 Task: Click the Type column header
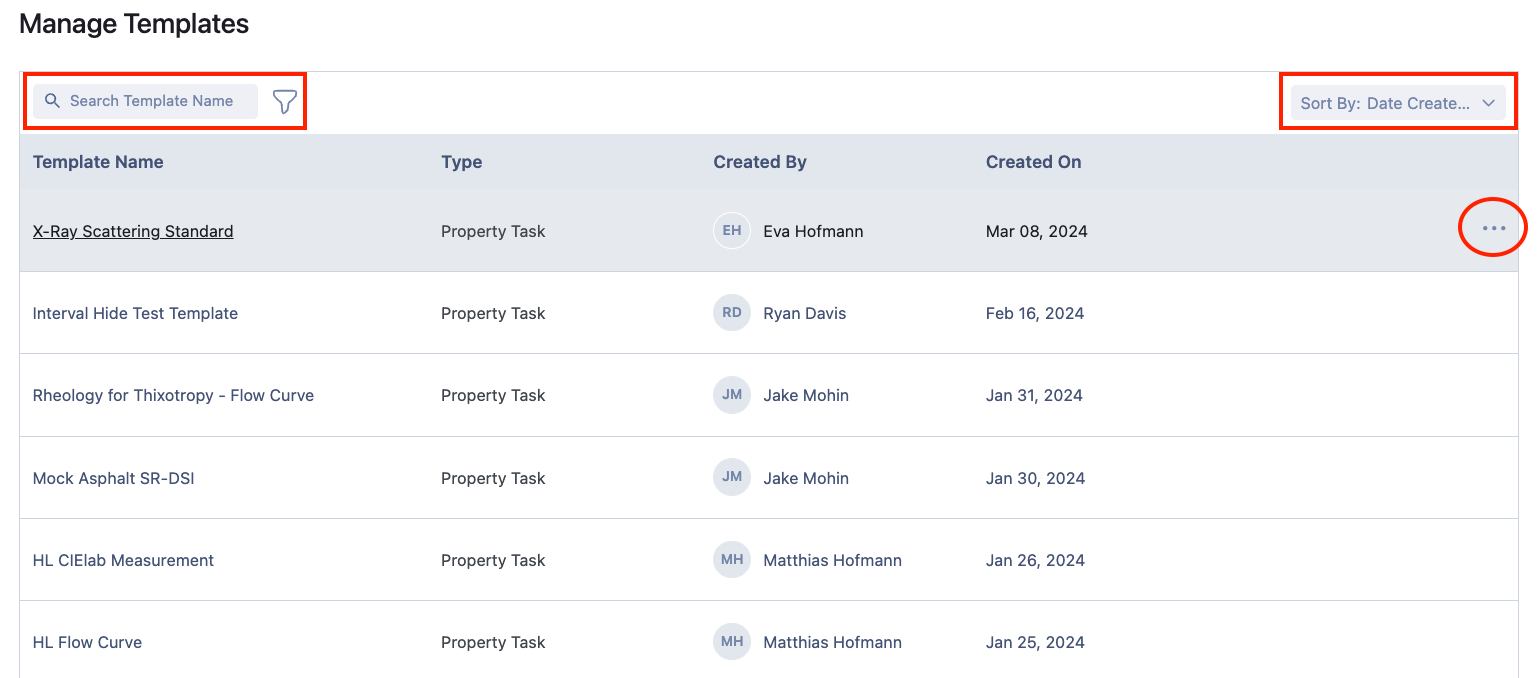(461, 162)
